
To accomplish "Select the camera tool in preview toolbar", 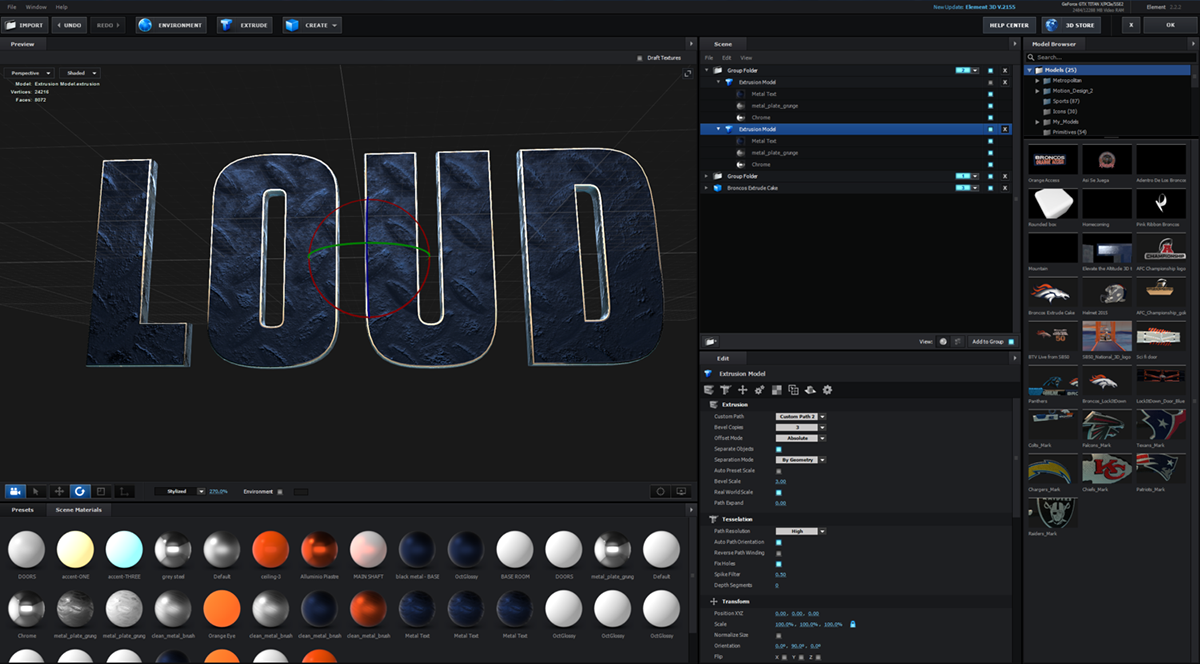I will tap(15, 491).
